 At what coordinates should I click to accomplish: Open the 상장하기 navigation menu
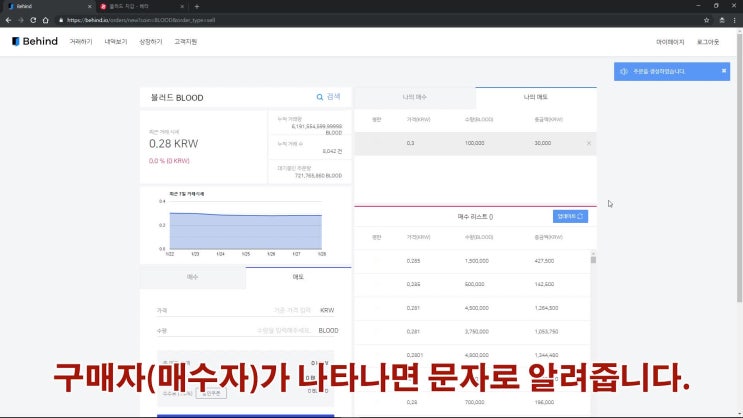tap(151, 42)
